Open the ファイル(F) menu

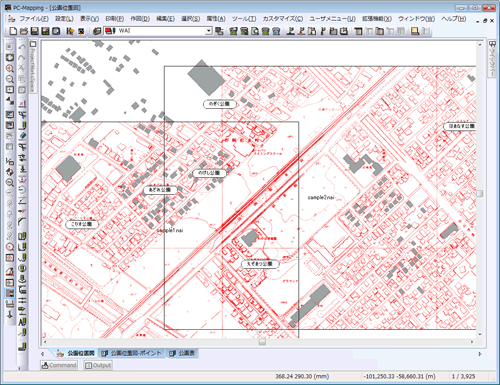click(x=34, y=19)
